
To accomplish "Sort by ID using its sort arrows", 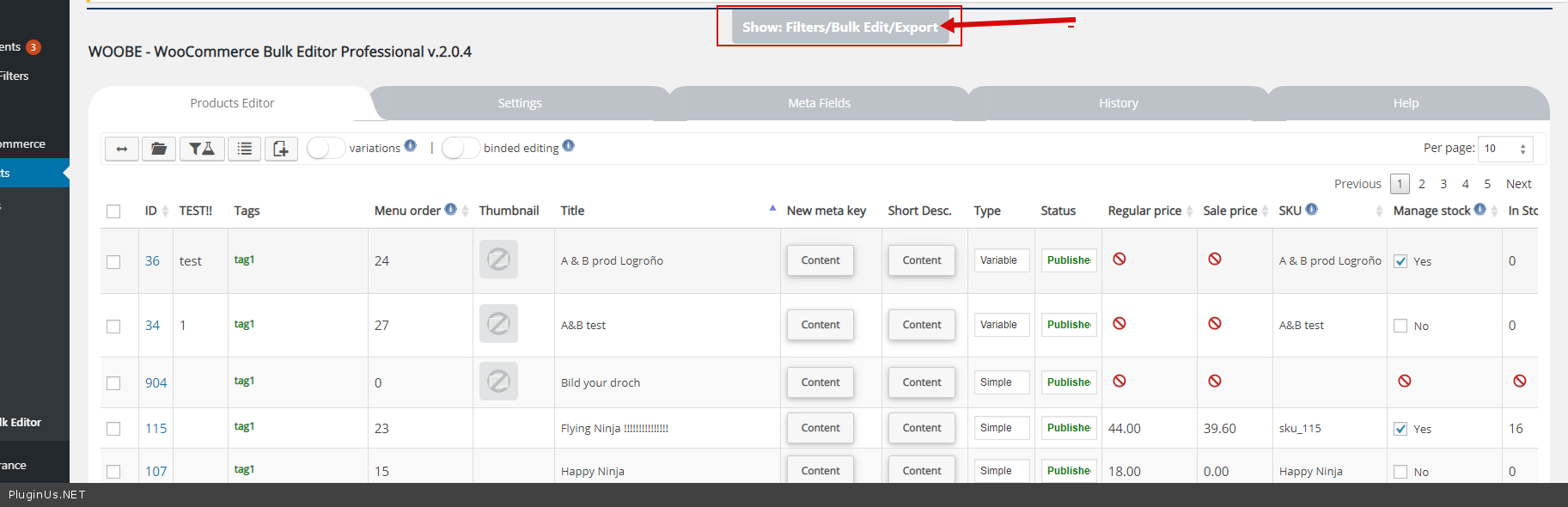I will (165, 211).
